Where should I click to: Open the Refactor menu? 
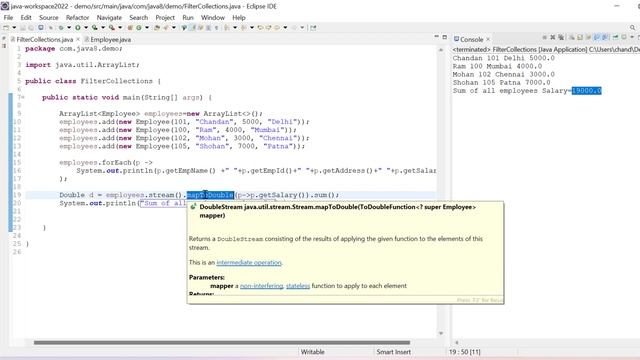[x=77, y=18]
